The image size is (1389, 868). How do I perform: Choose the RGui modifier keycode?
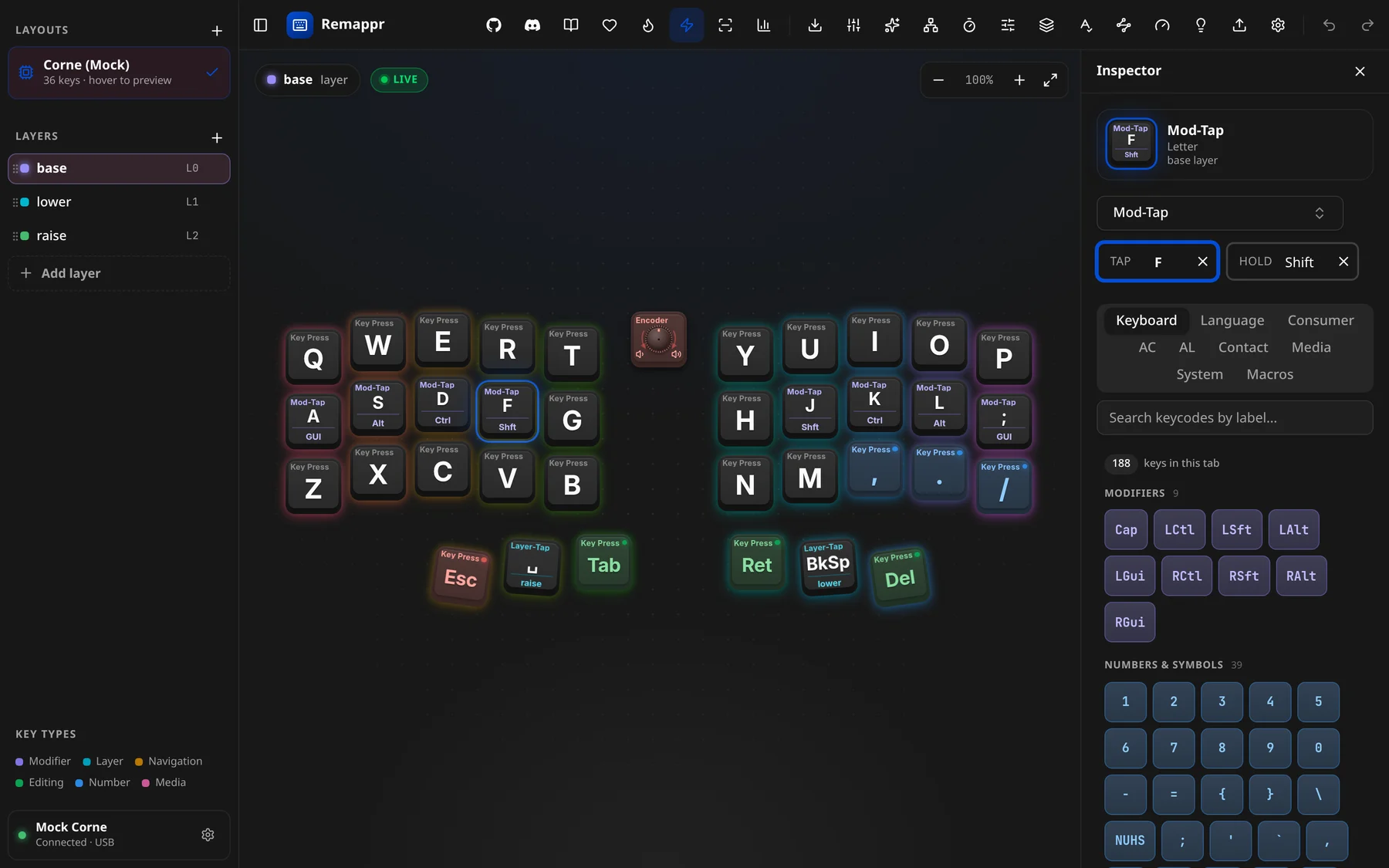(x=1130, y=622)
